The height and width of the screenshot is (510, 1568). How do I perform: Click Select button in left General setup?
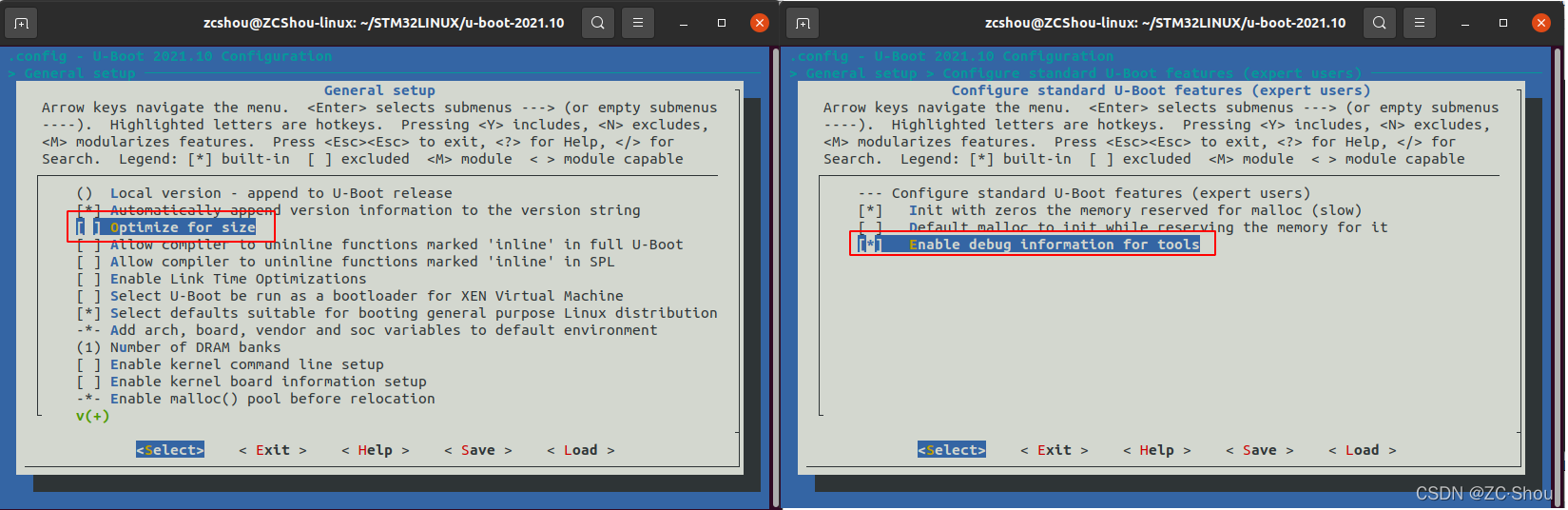(x=170, y=450)
